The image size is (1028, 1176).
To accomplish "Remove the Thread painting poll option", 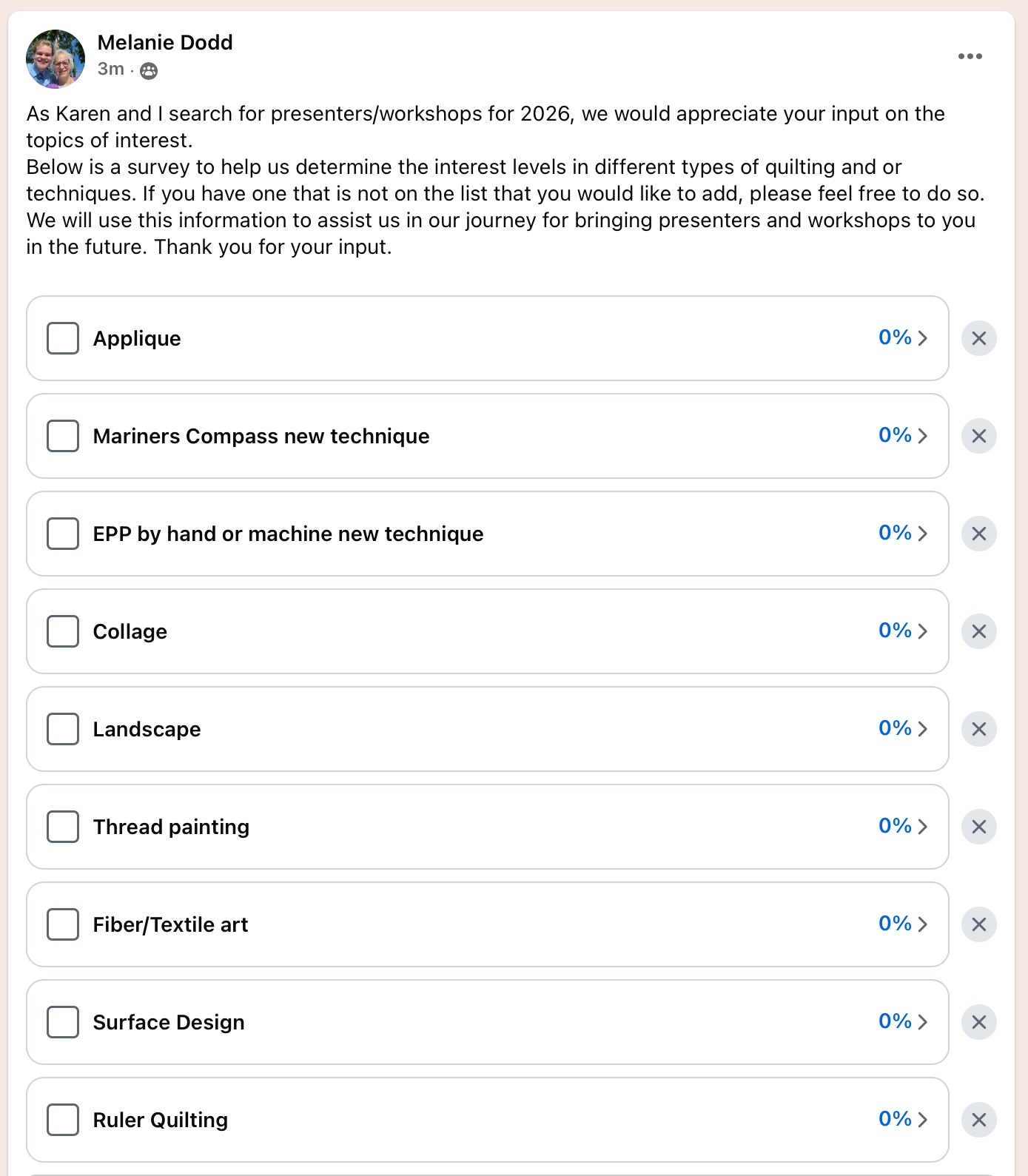I will click(x=978, y=827).
